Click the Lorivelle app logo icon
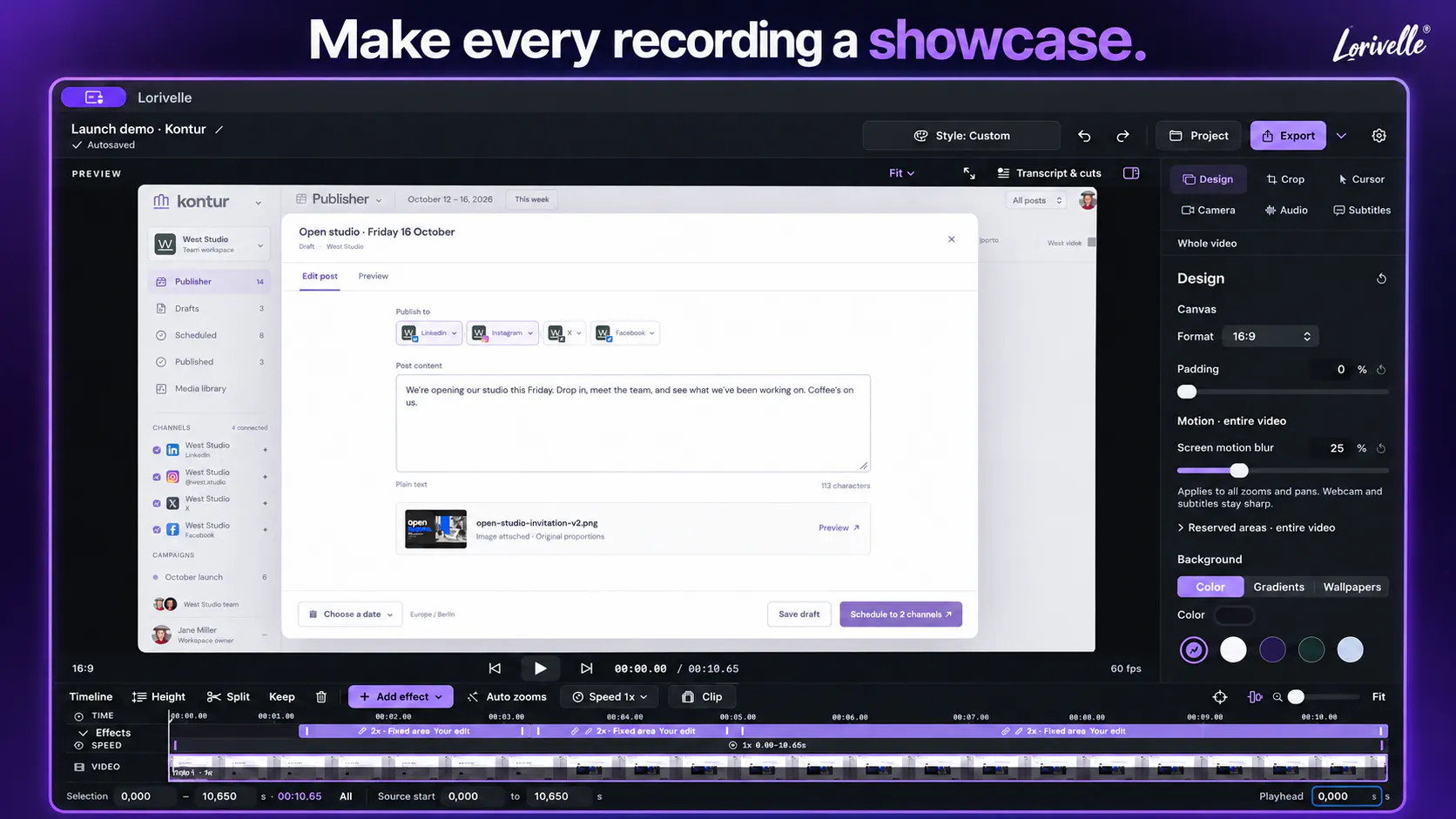 click(x=94, y=97)
